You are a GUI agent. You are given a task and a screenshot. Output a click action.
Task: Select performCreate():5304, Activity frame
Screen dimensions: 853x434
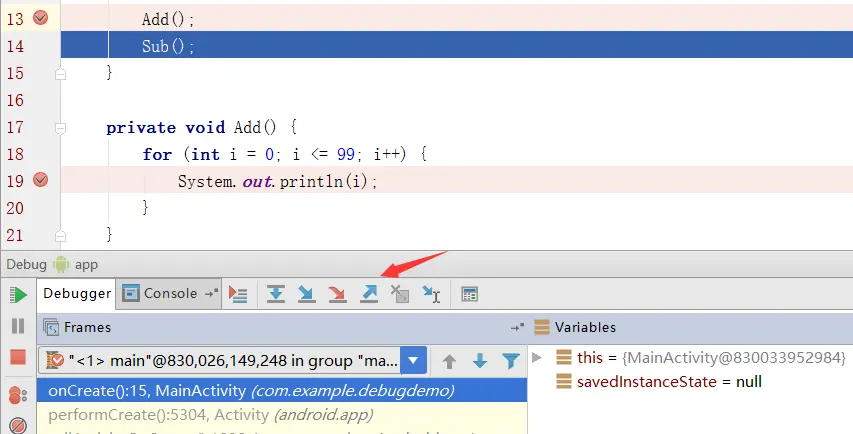pos(282,415)
